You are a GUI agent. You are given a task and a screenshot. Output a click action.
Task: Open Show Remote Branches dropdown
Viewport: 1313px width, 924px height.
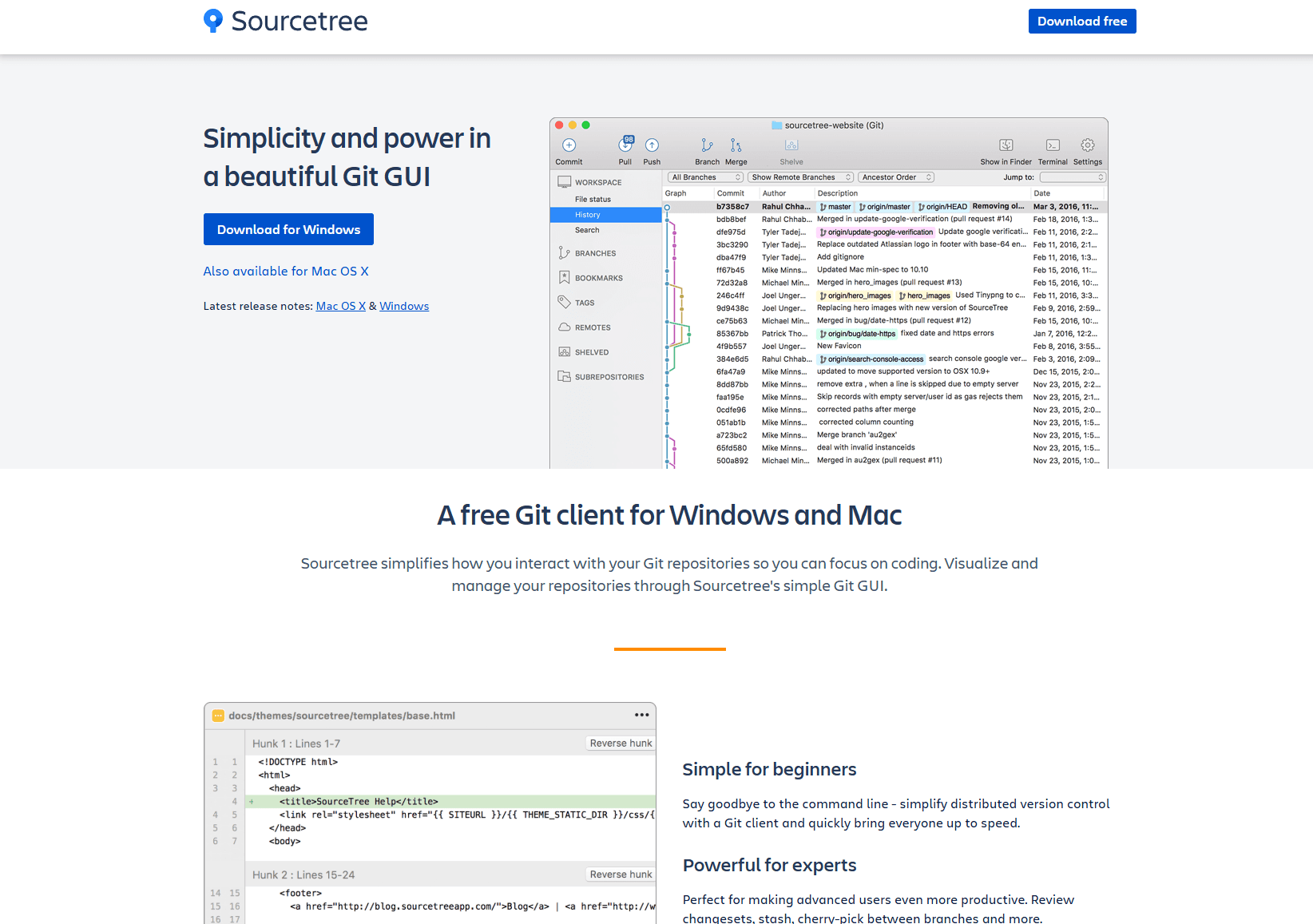[801, 177]
